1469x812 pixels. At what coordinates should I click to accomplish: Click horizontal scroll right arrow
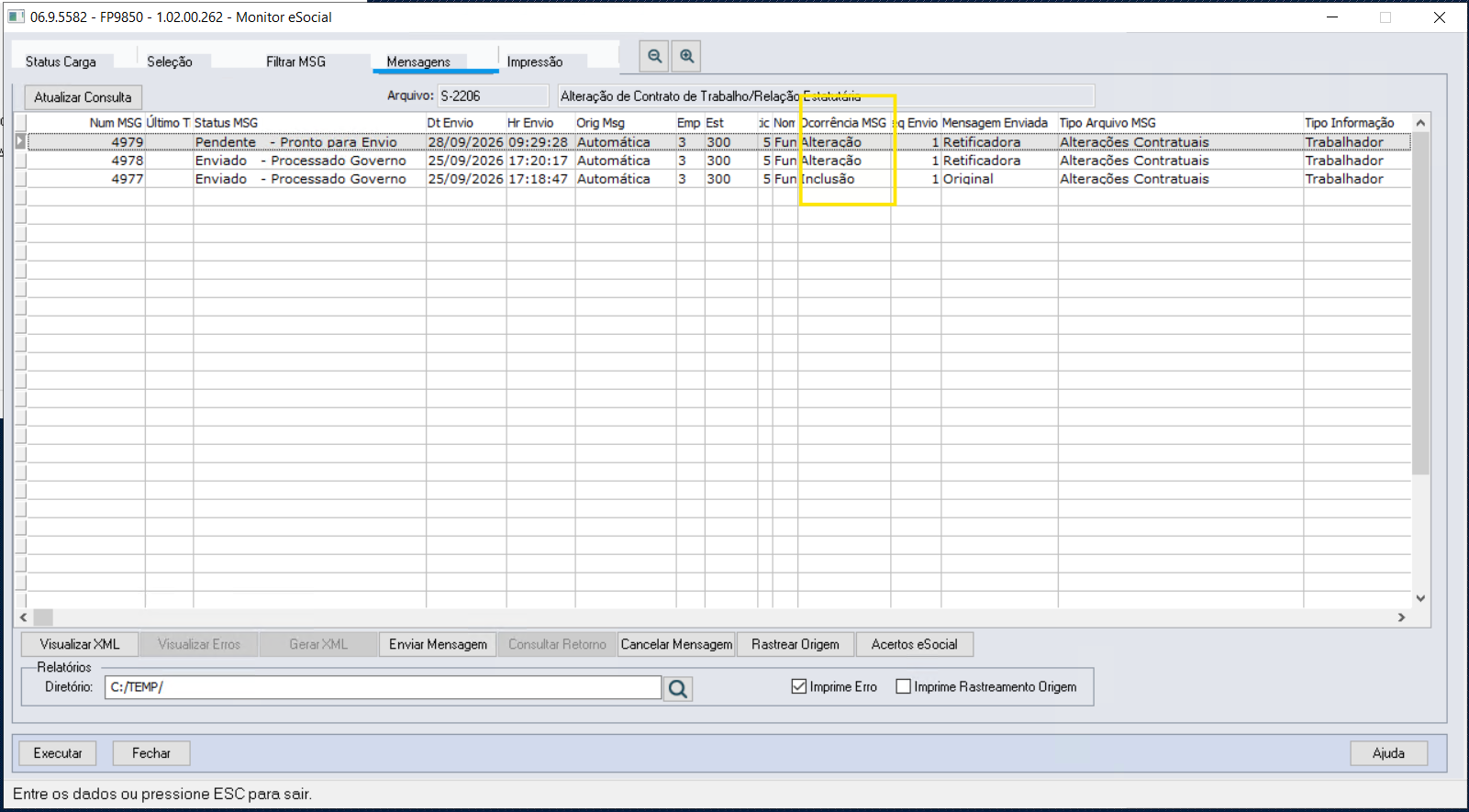pos(1401,617)
